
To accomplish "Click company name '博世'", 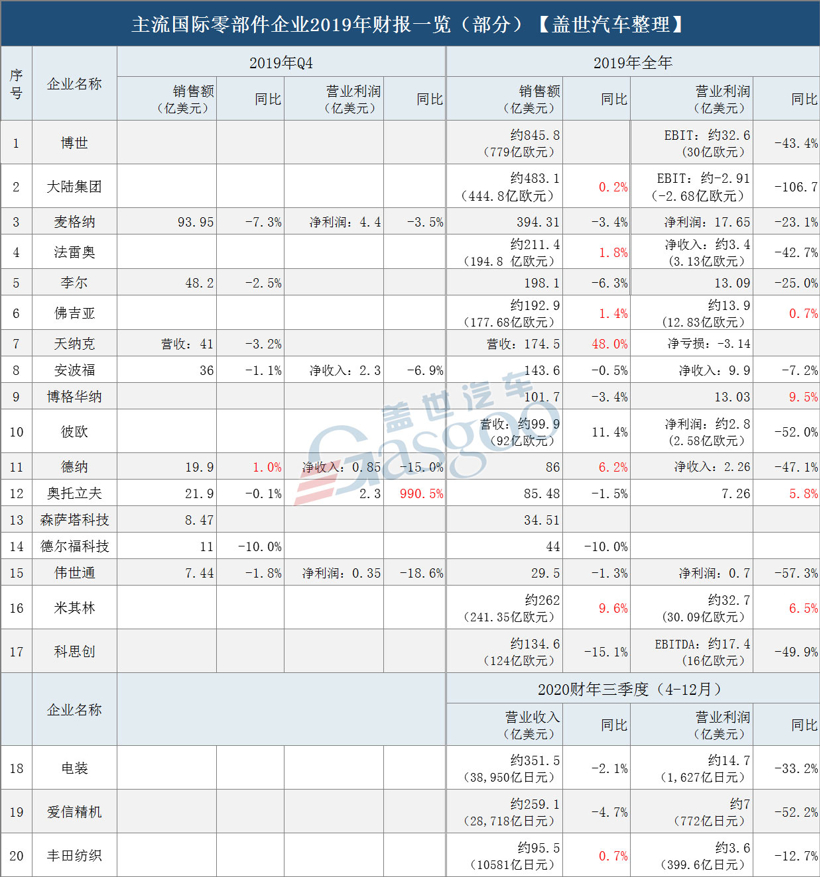I will pyautogui.click(x=74, y=143).
